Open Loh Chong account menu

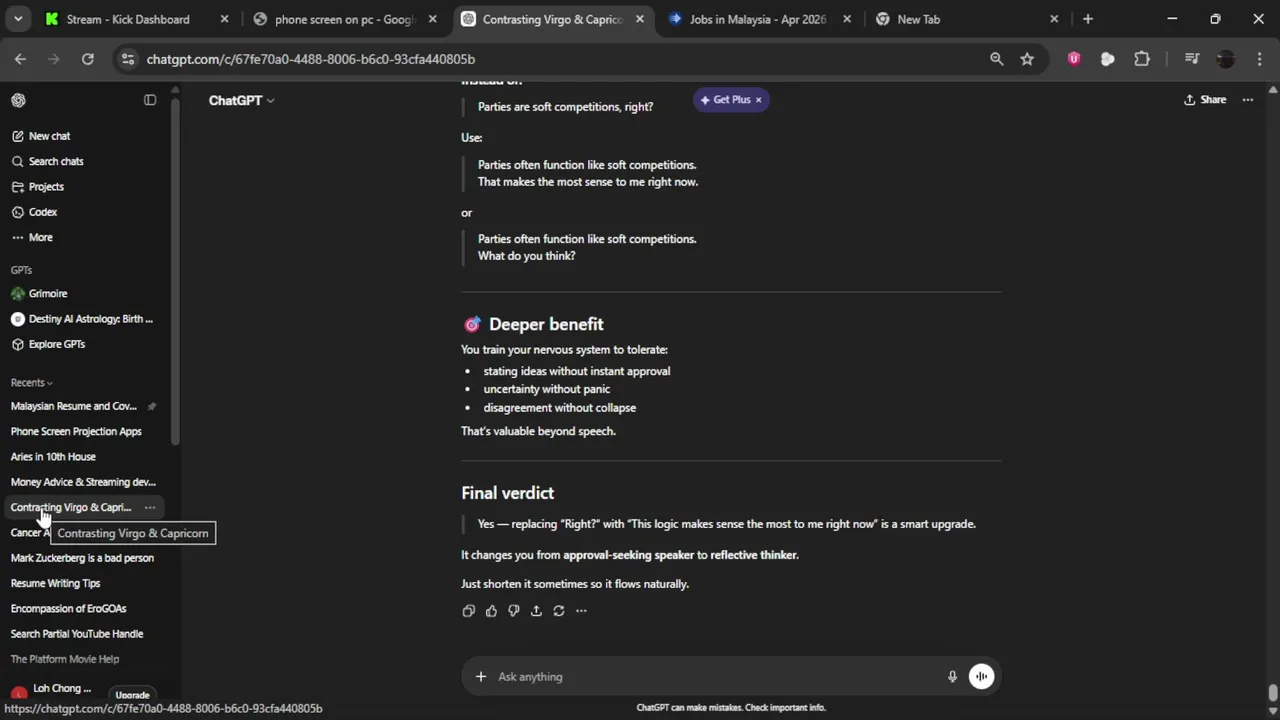52,689
